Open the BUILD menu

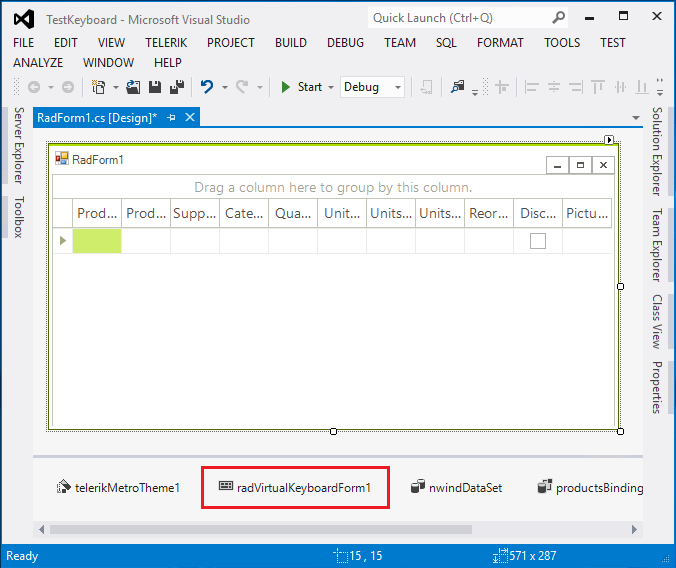(x=291, y=43)
